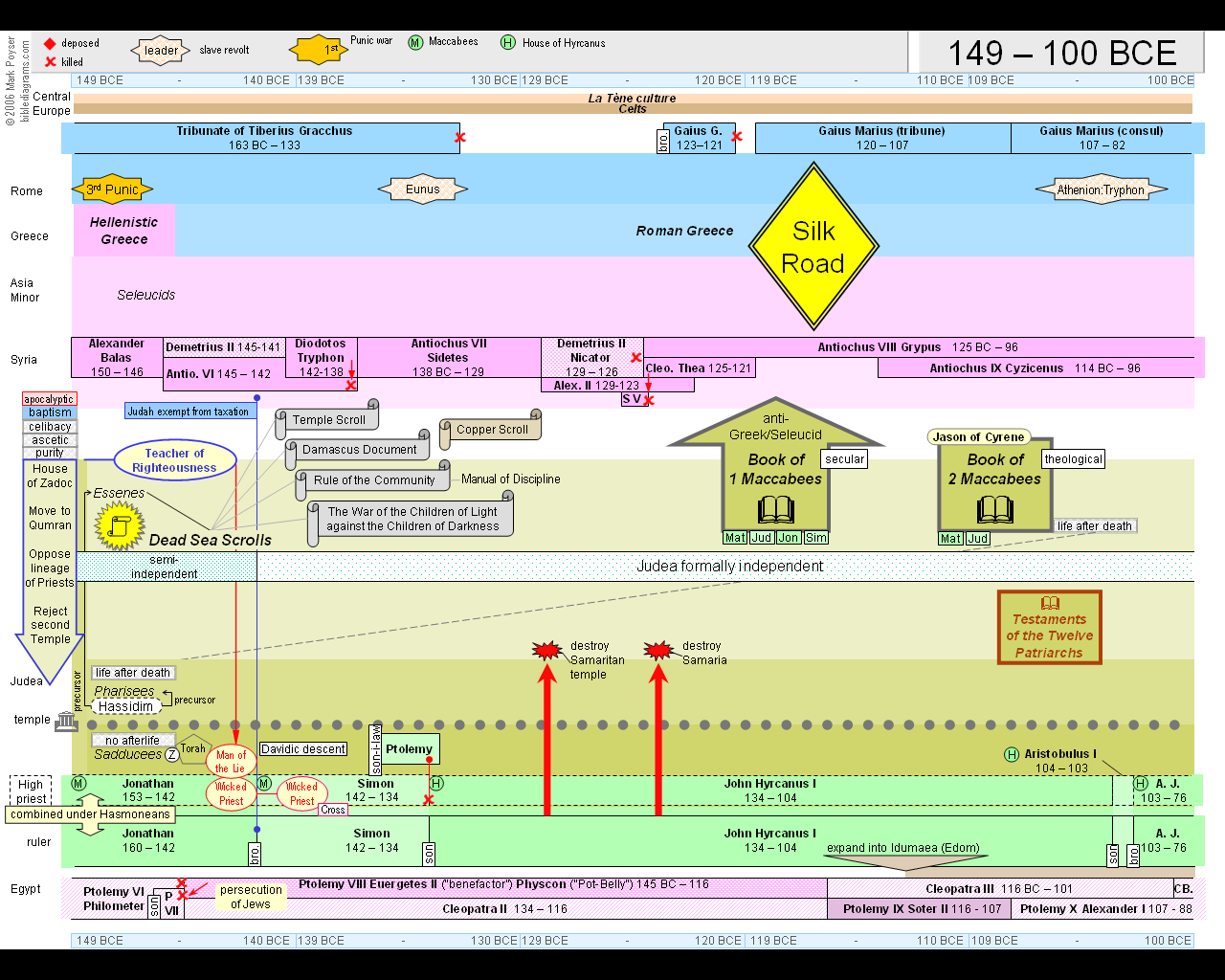Click the Teacher of Righteousness oval

click(174, 460)
